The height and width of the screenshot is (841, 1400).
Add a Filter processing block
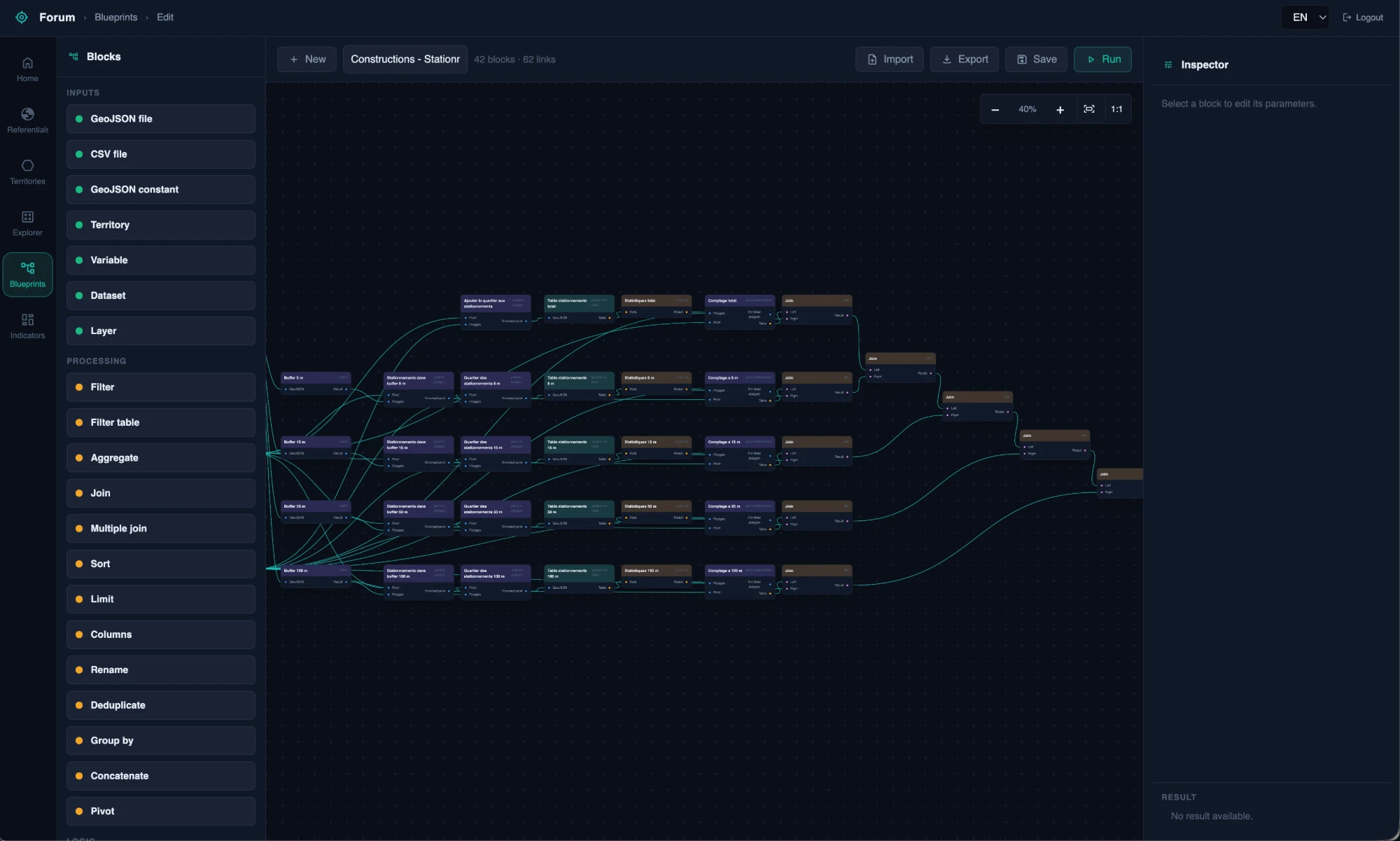point(161,387)
